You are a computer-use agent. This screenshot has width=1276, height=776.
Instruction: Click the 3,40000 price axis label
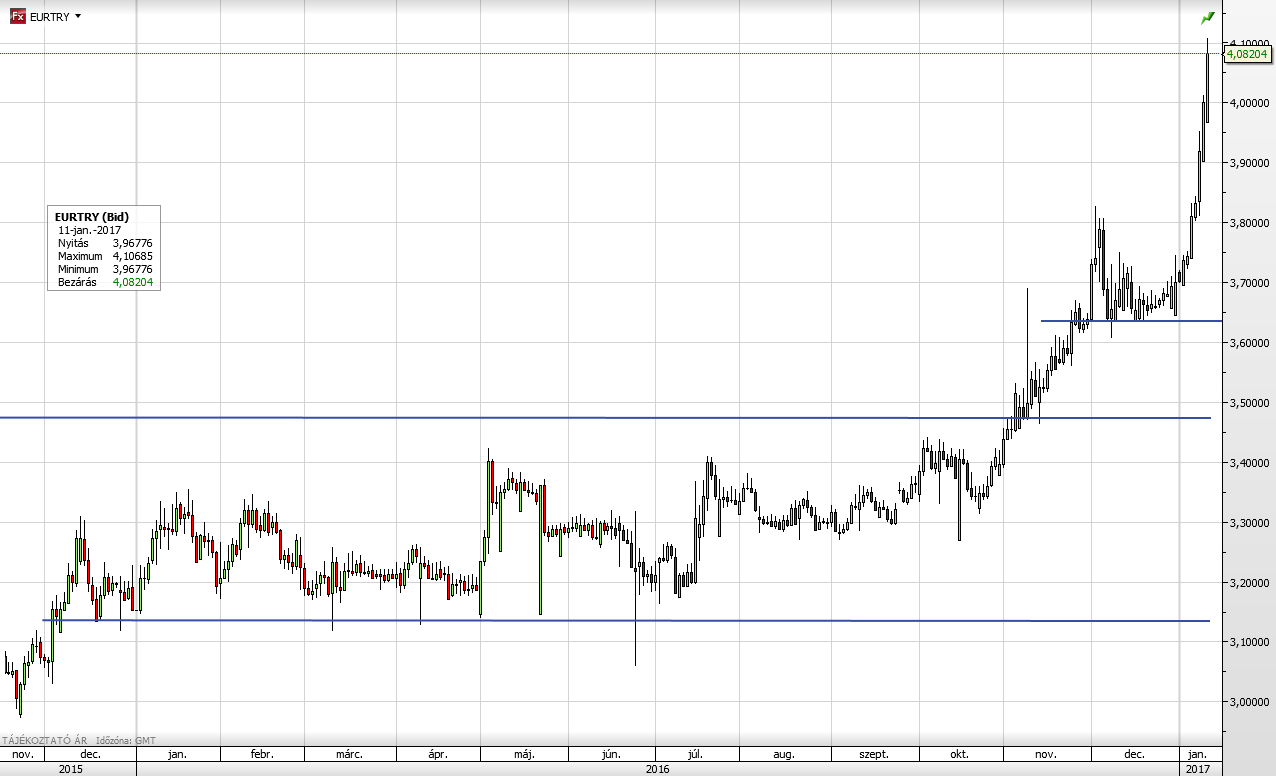pos(1248,462)
